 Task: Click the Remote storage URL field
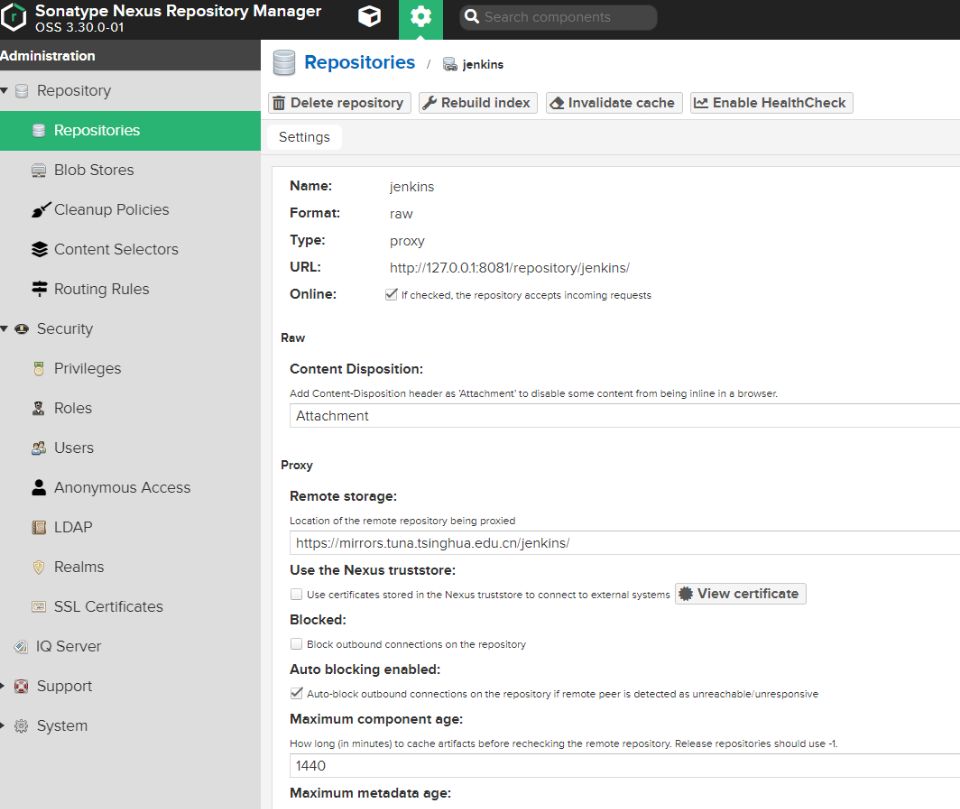pos(624,543)
